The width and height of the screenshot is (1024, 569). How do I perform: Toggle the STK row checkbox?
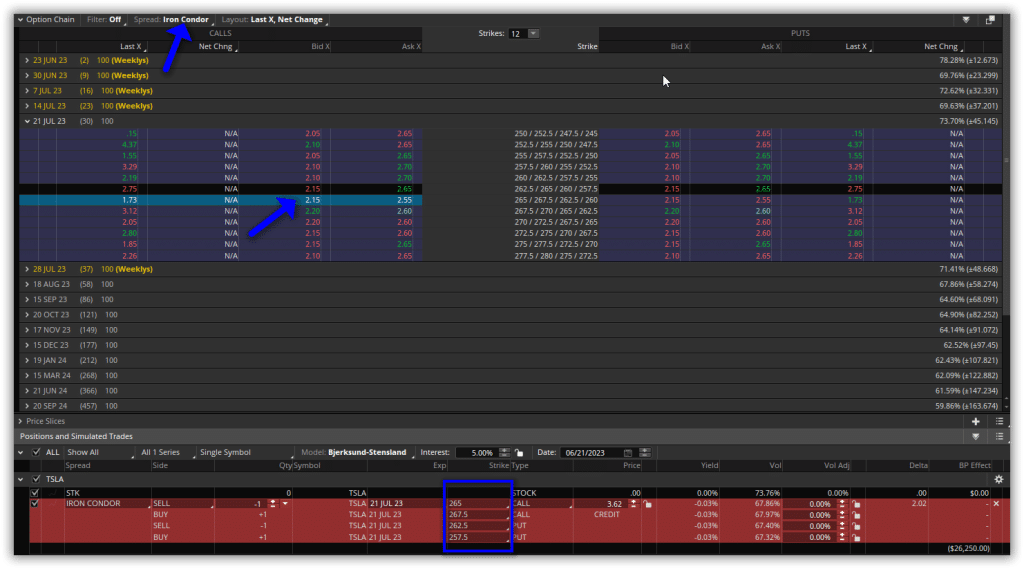36,492
